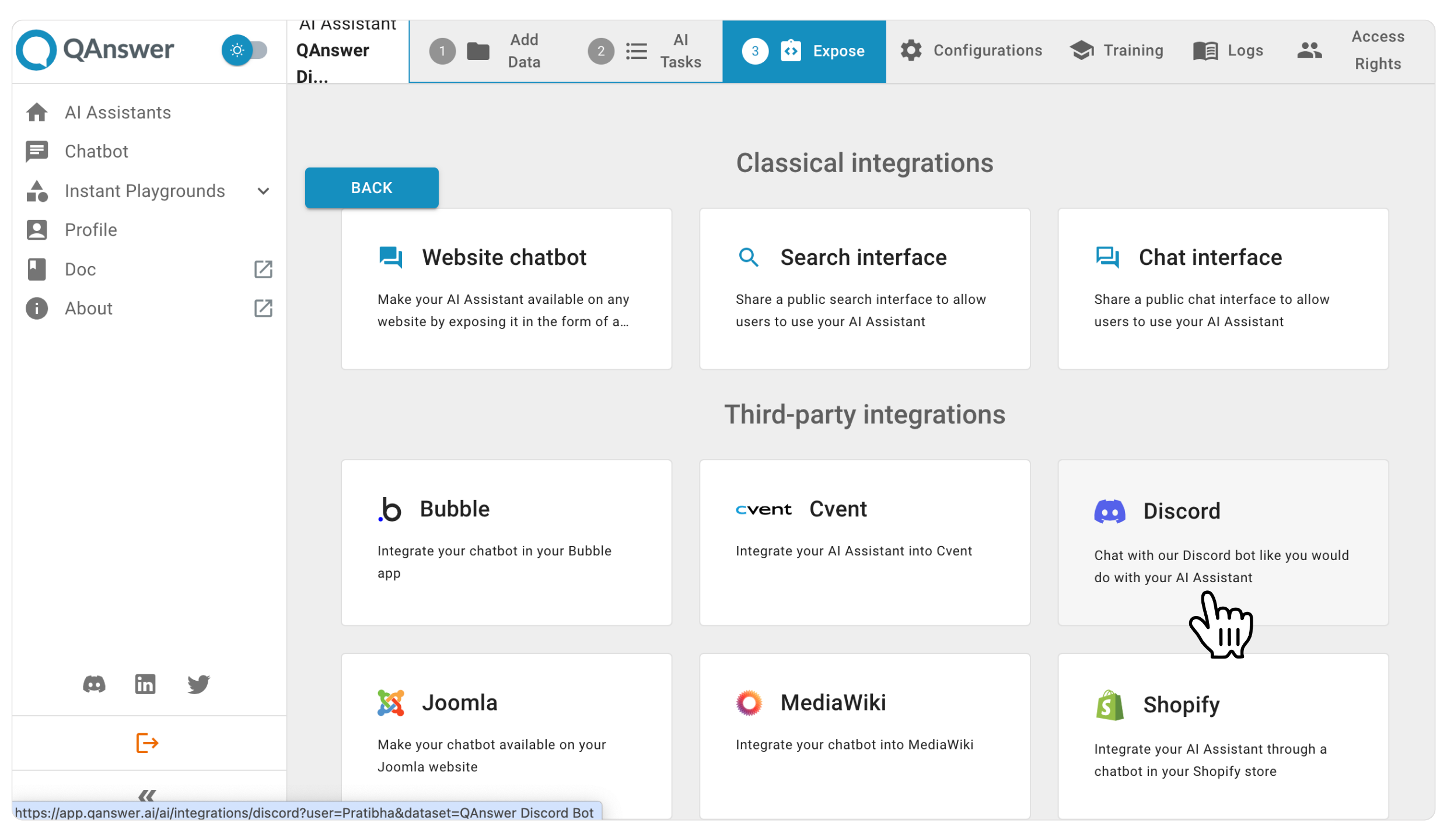Image resolution: width=1447 pixels, height=840 pixels.
Task: Open the Training tab
Action: click(x=1116, y=51)
